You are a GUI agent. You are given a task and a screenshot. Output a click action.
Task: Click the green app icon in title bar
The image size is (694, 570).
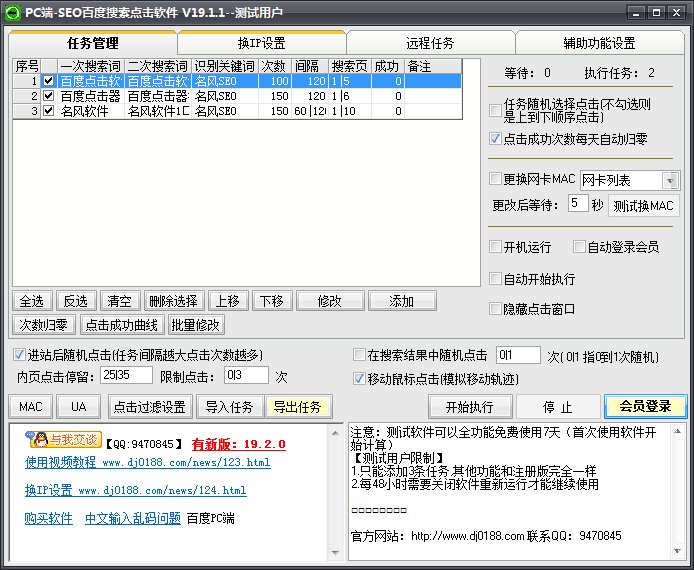pyautogui.click(x=13, y=12)
